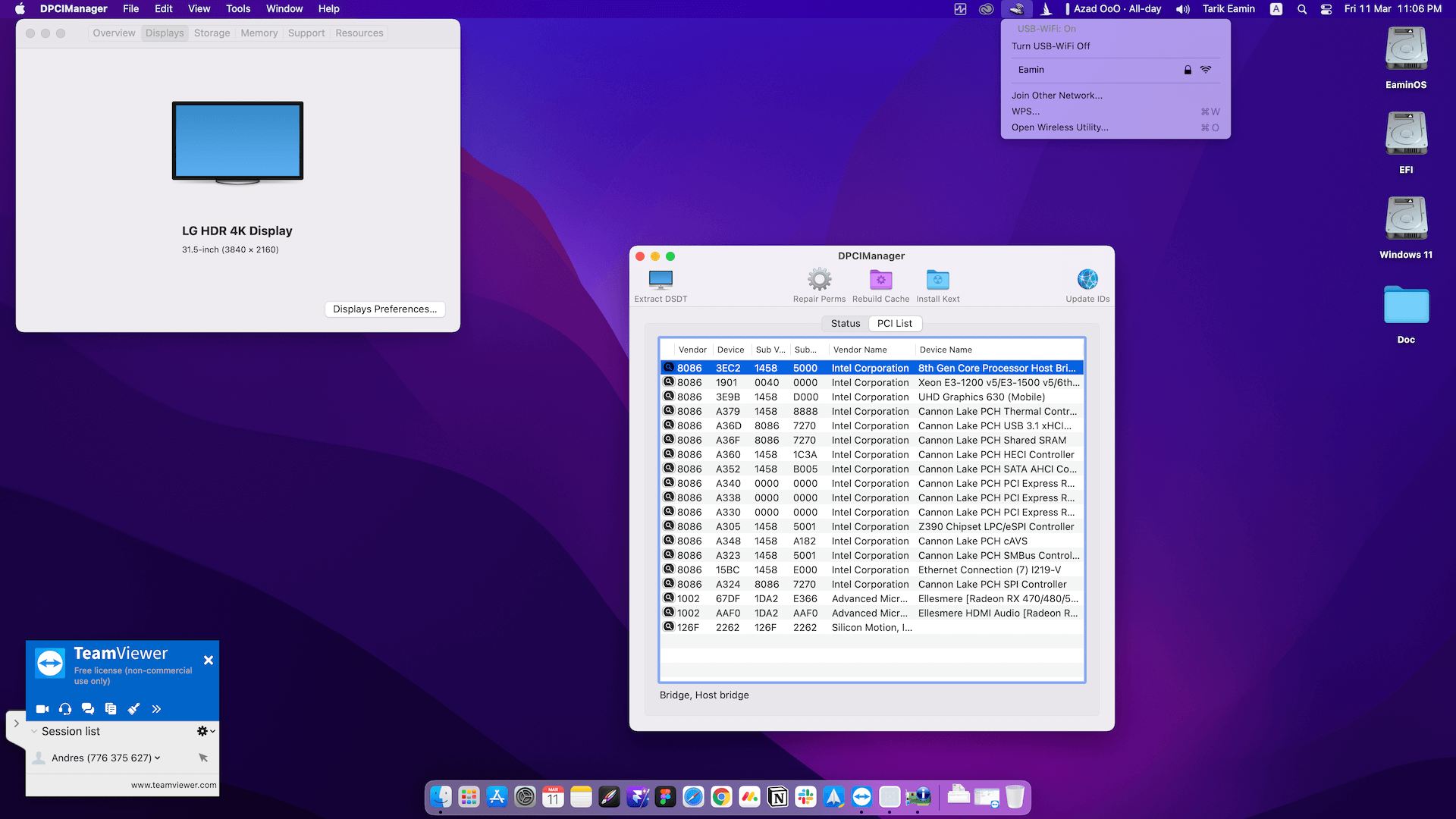The image size is (1456, 819).
Task: Open Spotlight search in menu bar
Action: tap(1302, 9)
